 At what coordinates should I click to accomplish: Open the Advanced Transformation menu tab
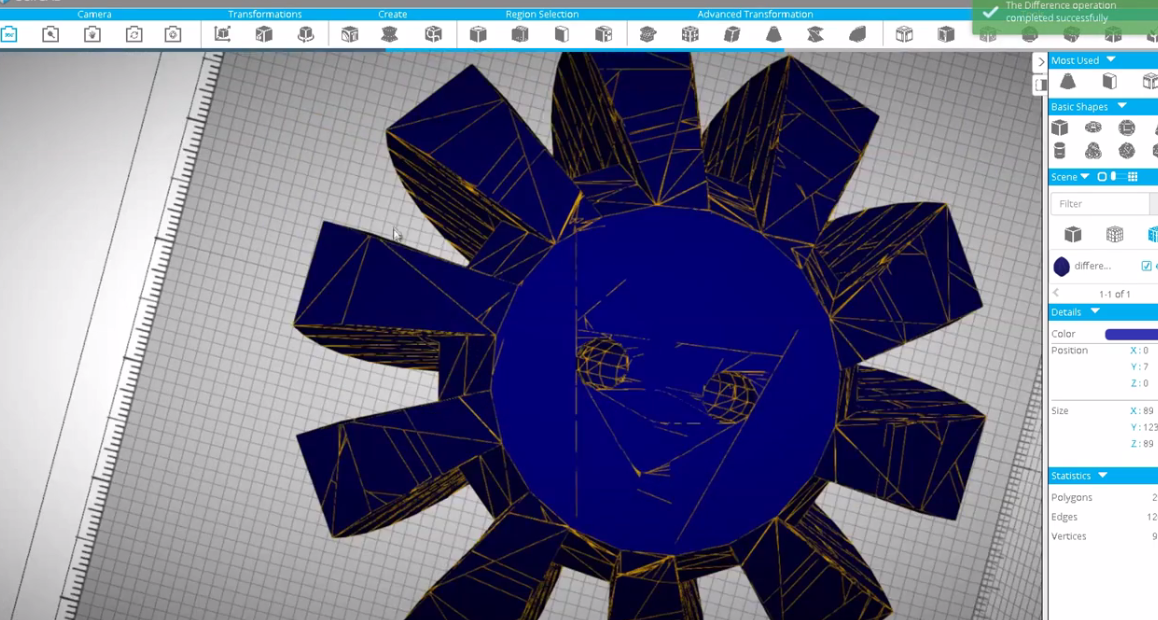click(x=755, y=14)
